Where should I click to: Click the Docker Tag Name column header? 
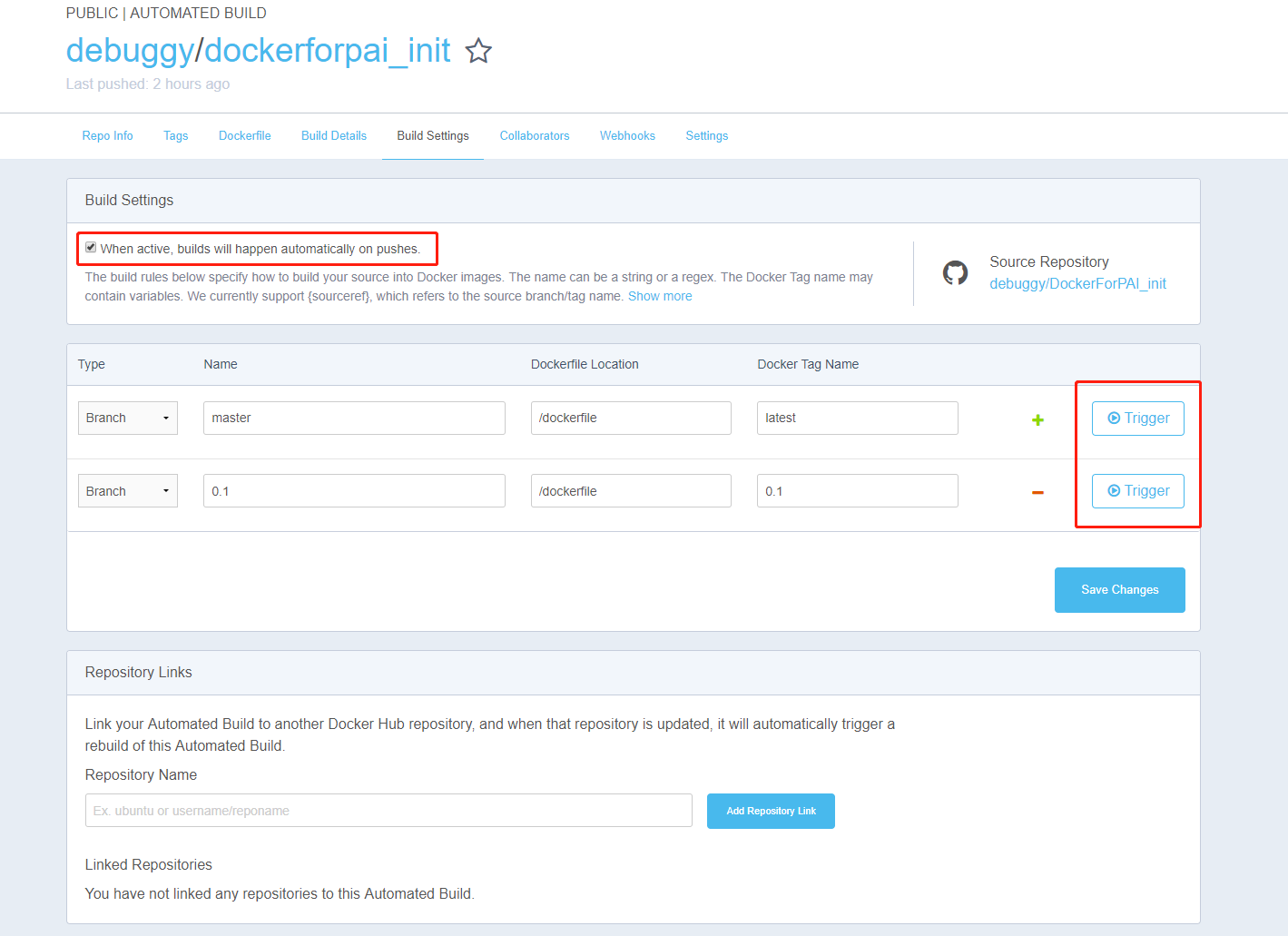(808, 364)
